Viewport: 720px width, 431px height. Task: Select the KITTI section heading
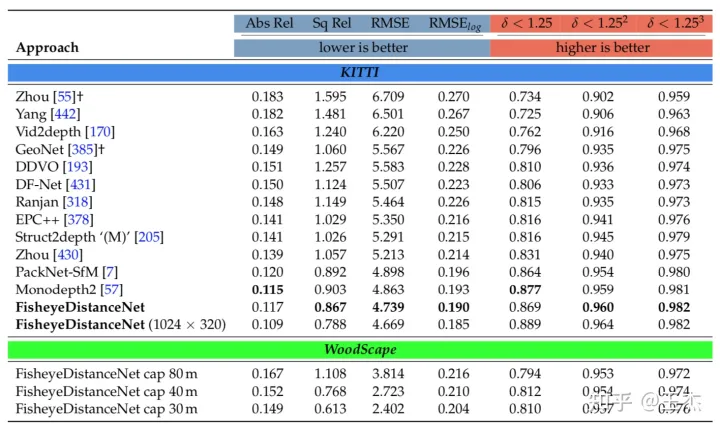pyautogui.click(x=360, y=73)
